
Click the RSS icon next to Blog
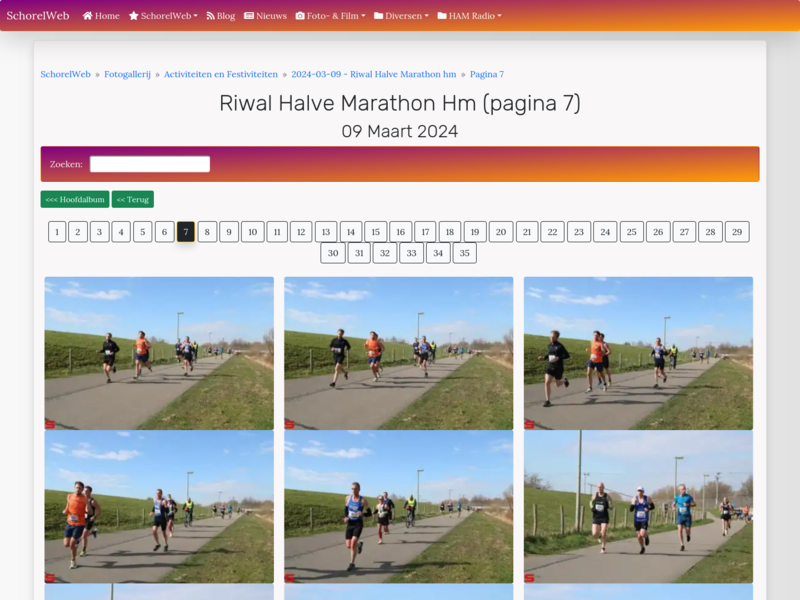pyautogui.click(x=210, y=16)
